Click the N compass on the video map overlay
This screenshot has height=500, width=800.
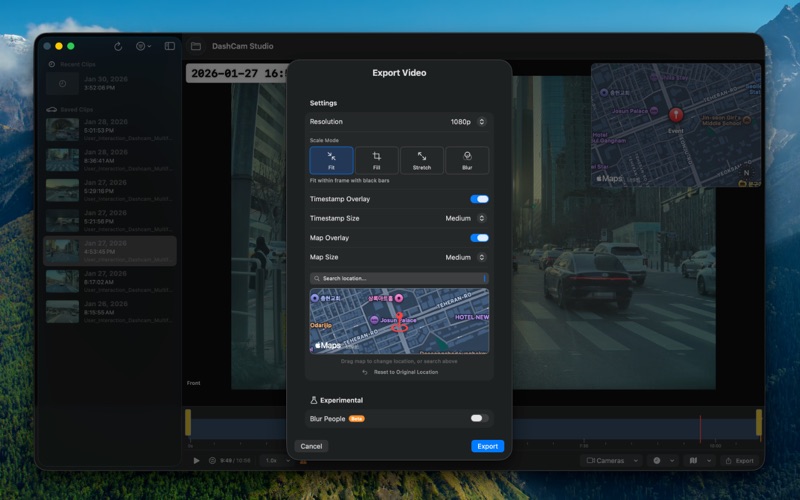tap(746, 173)
